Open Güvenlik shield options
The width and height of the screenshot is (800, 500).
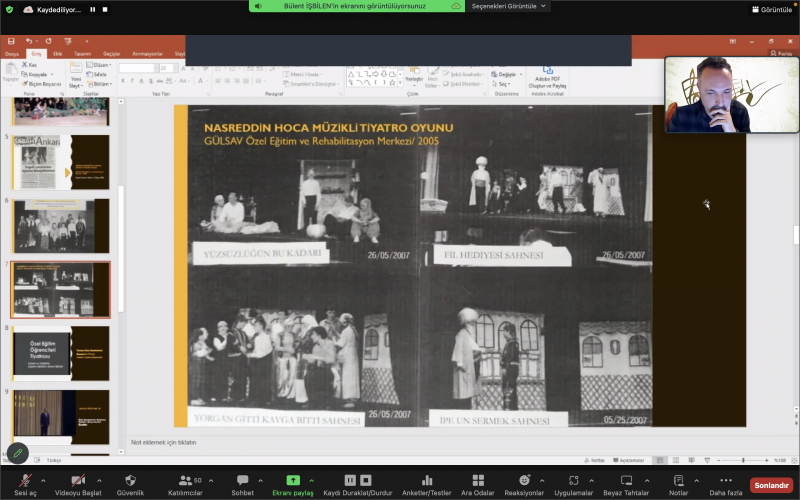pos(130,485)
